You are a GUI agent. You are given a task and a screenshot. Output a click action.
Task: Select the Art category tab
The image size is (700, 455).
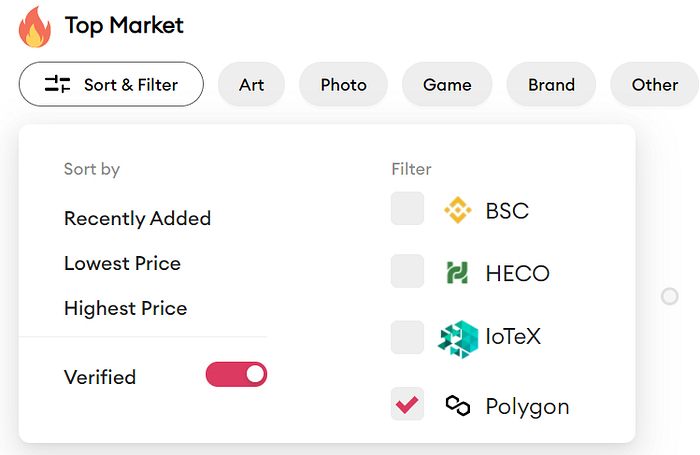pos(252,85)
